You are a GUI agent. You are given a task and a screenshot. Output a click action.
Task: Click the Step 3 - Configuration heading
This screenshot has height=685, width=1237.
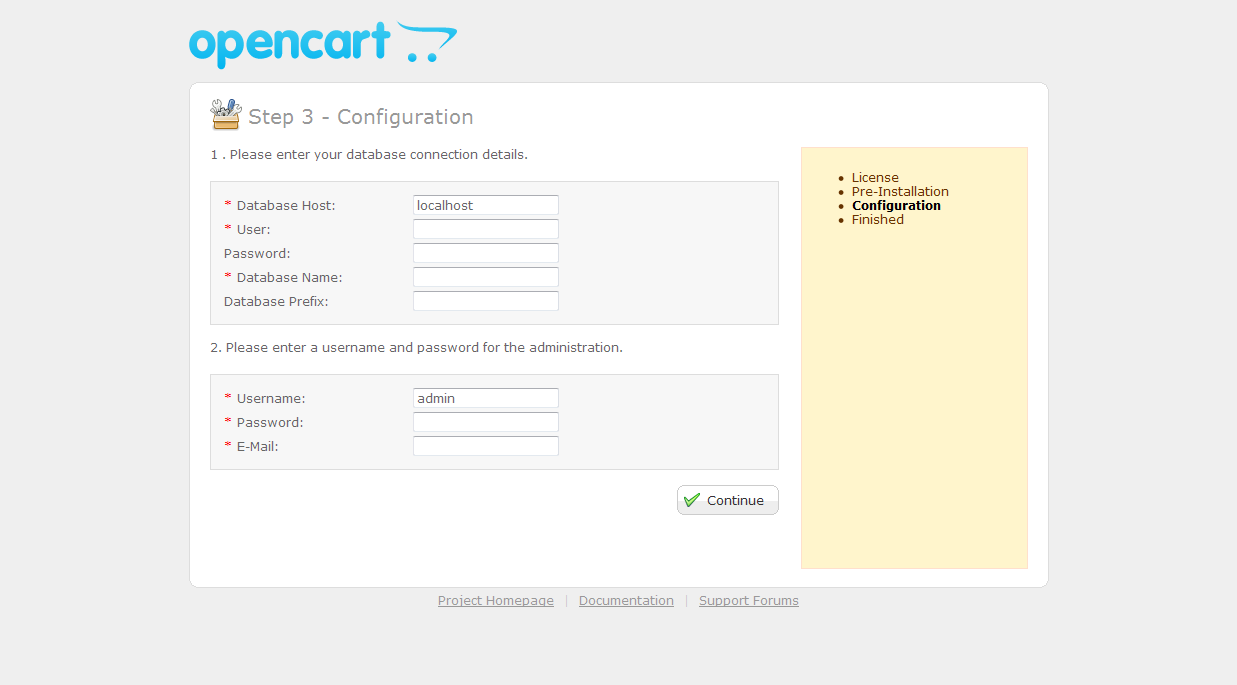click(x=360, y=117)
